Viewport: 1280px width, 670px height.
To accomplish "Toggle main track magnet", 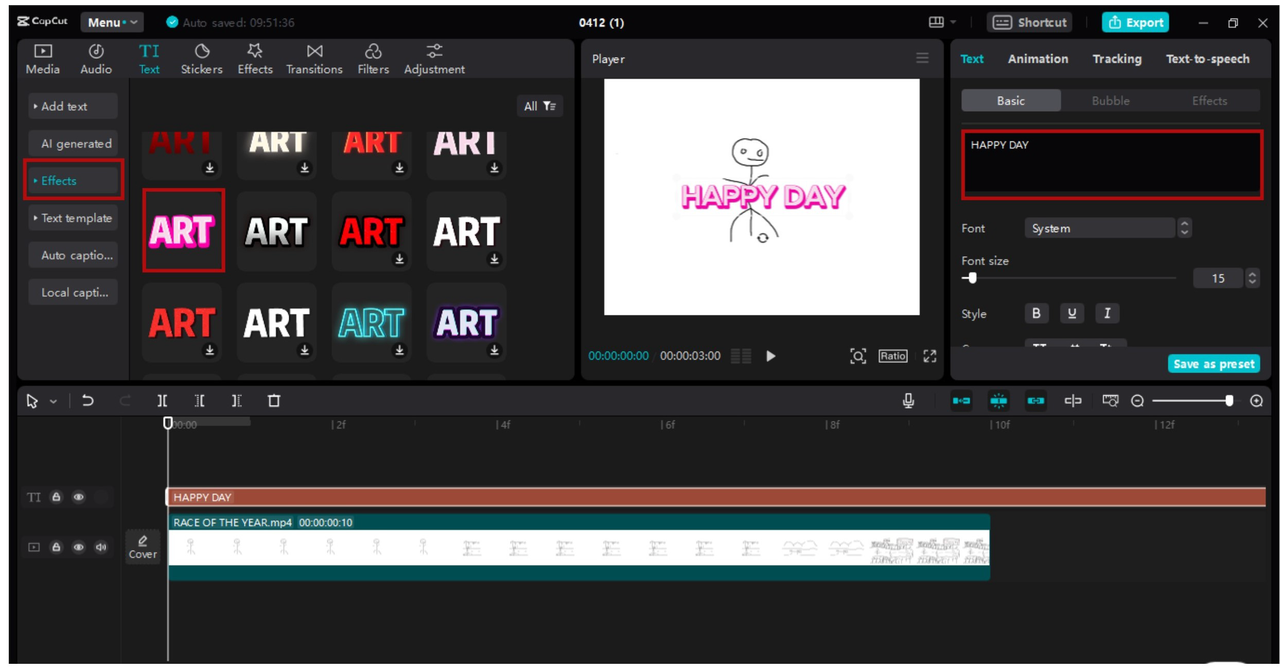I will (x=961, y=400).
